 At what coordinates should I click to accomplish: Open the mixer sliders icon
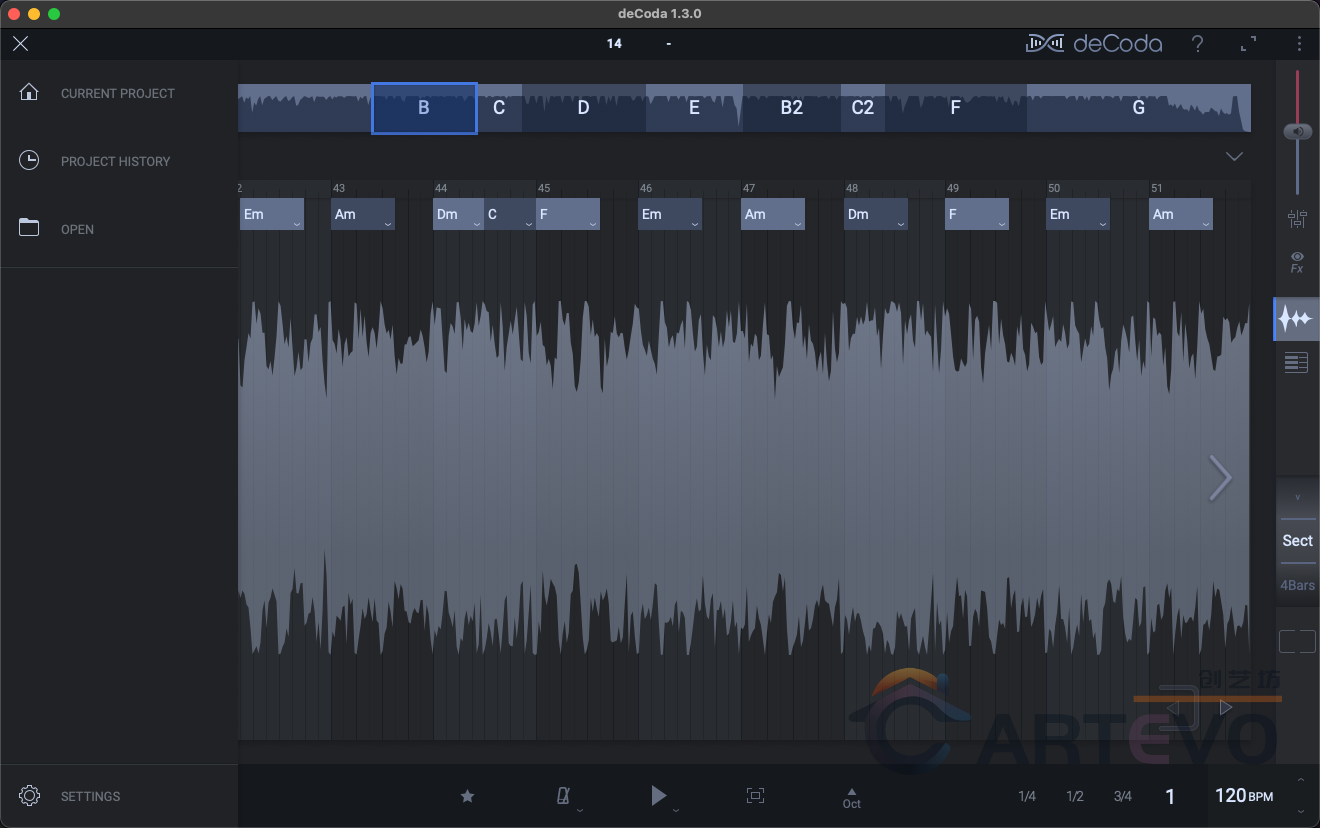[x=1297, y=219]
